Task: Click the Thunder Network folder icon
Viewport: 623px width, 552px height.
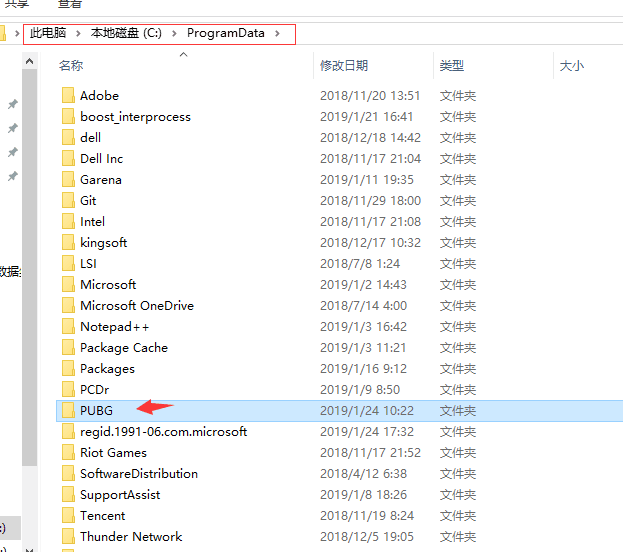Action: point(68,537)
